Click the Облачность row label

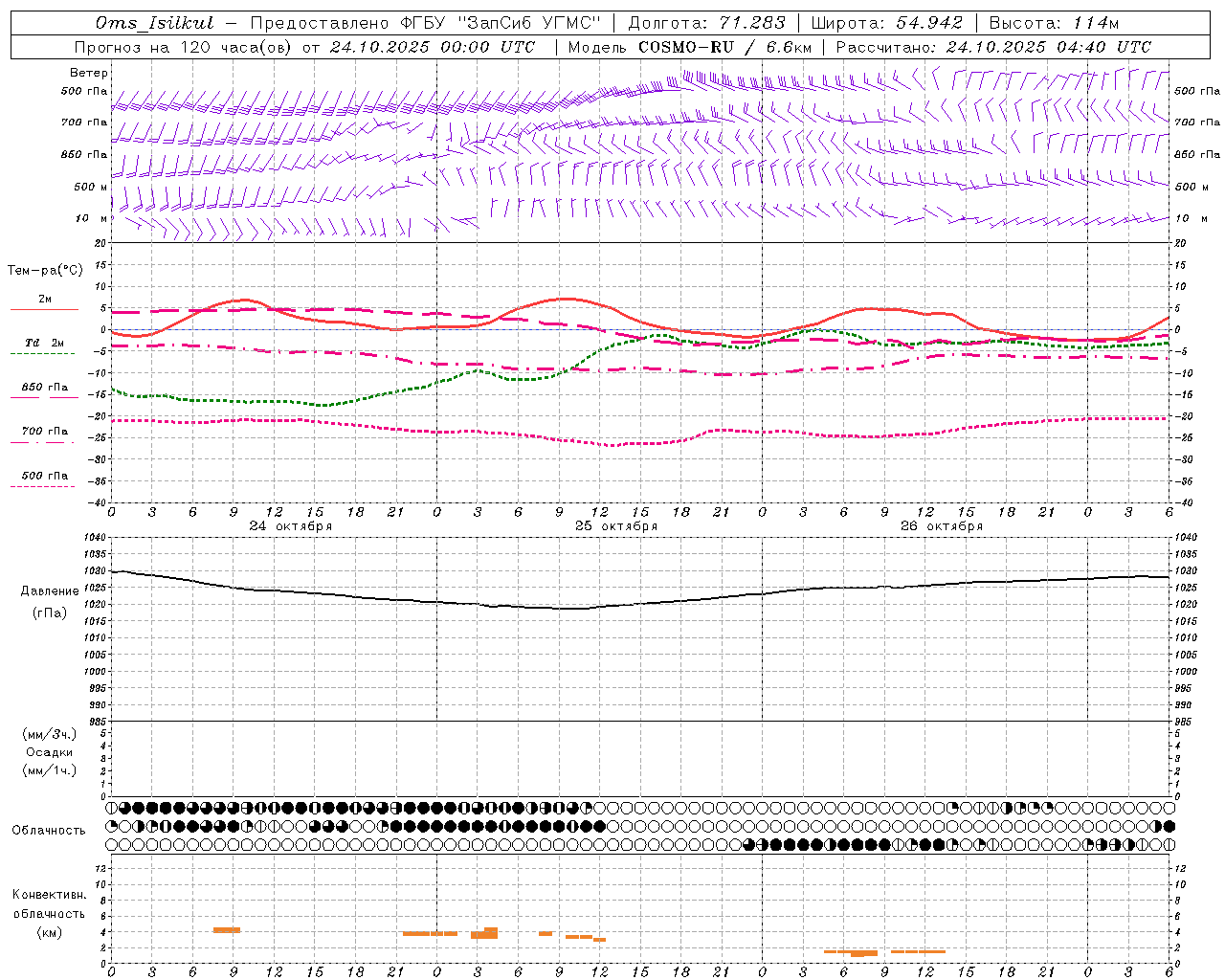(x=49, y=831)
